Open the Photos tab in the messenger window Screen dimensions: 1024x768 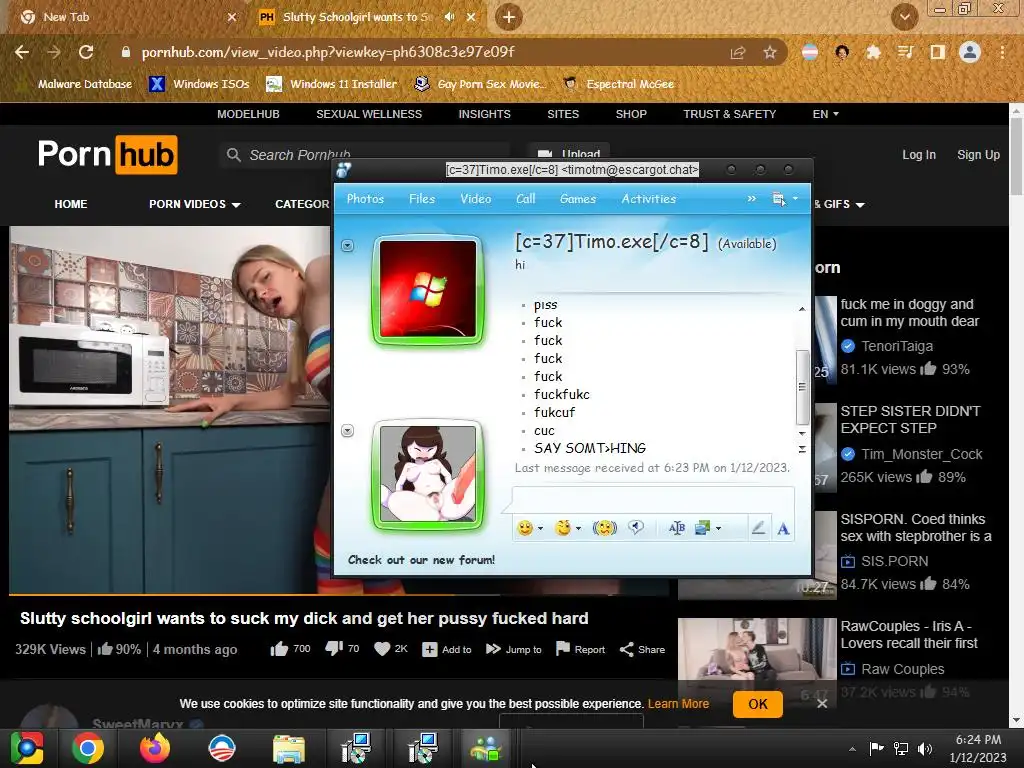[x=365, y=199]
